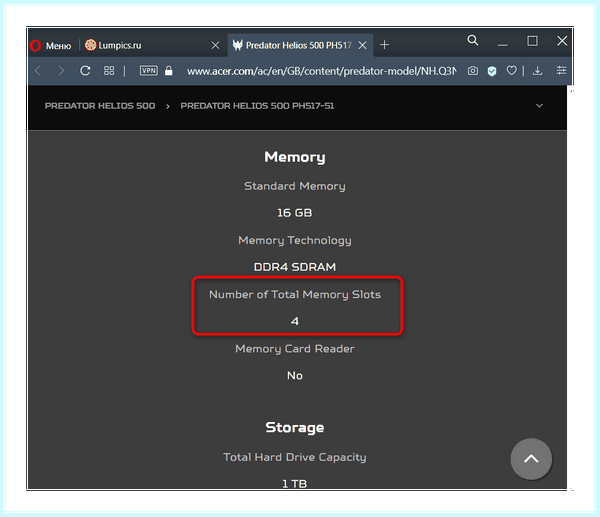Image resolution: width=600 pixels, height=517 pixels.
Task: Go forward with the forward arrow
Action: tap(60, 71)
